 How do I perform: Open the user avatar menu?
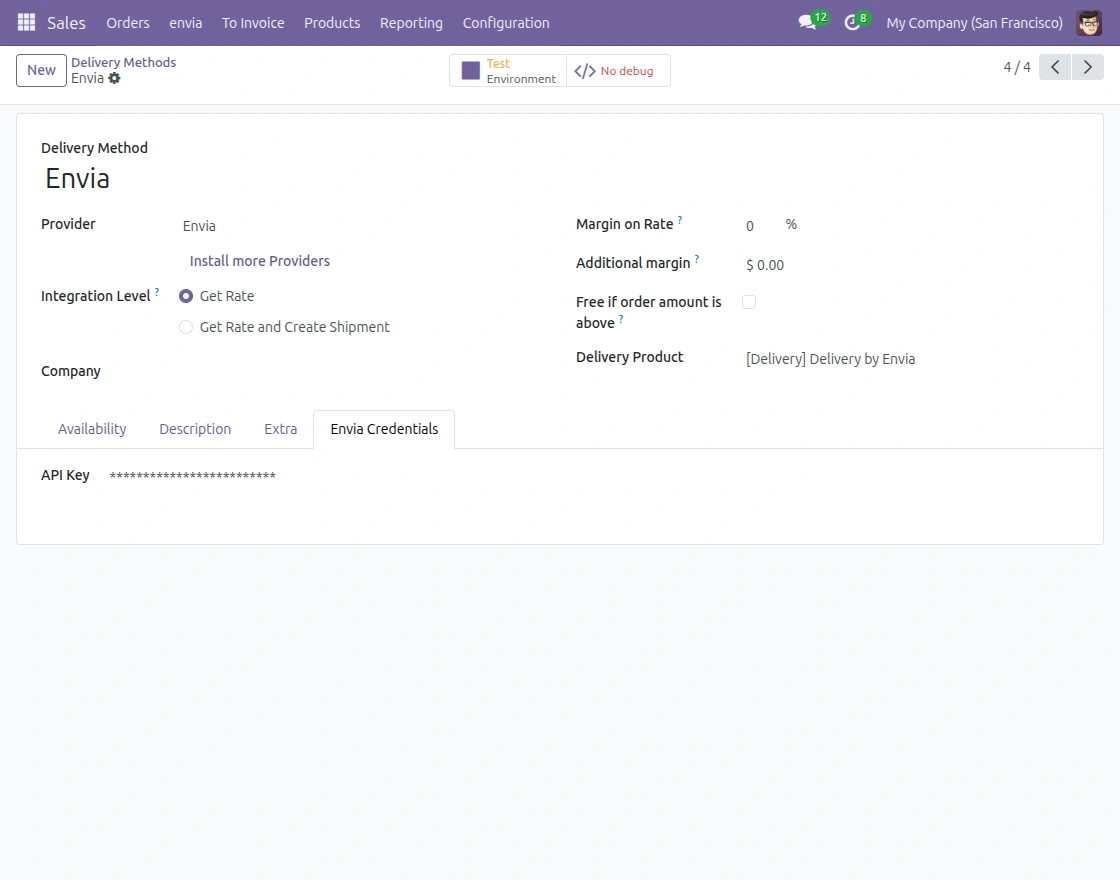click(1088, 22)
